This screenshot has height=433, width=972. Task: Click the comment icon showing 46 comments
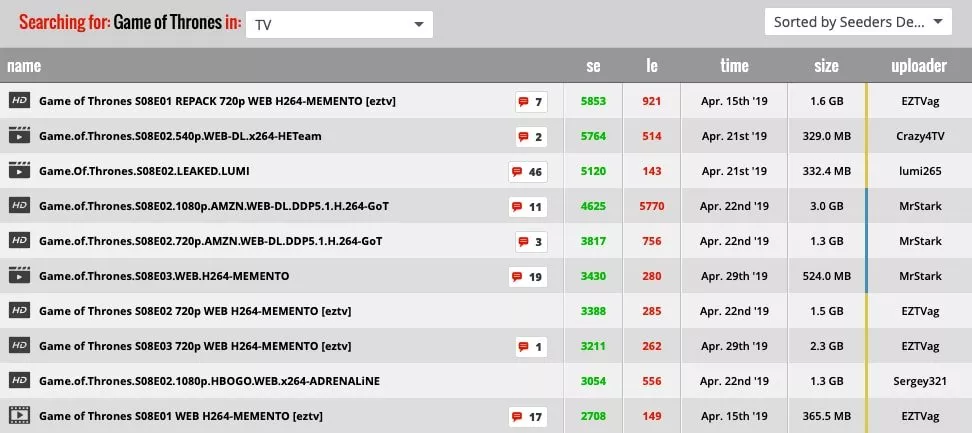pos(528,171)
